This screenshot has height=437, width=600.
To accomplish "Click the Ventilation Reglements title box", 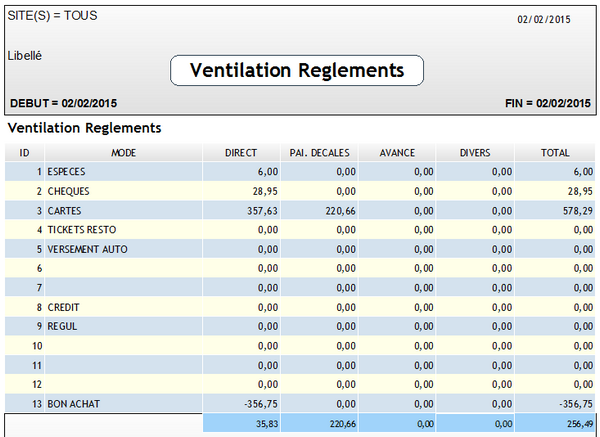I will (297, 71).
